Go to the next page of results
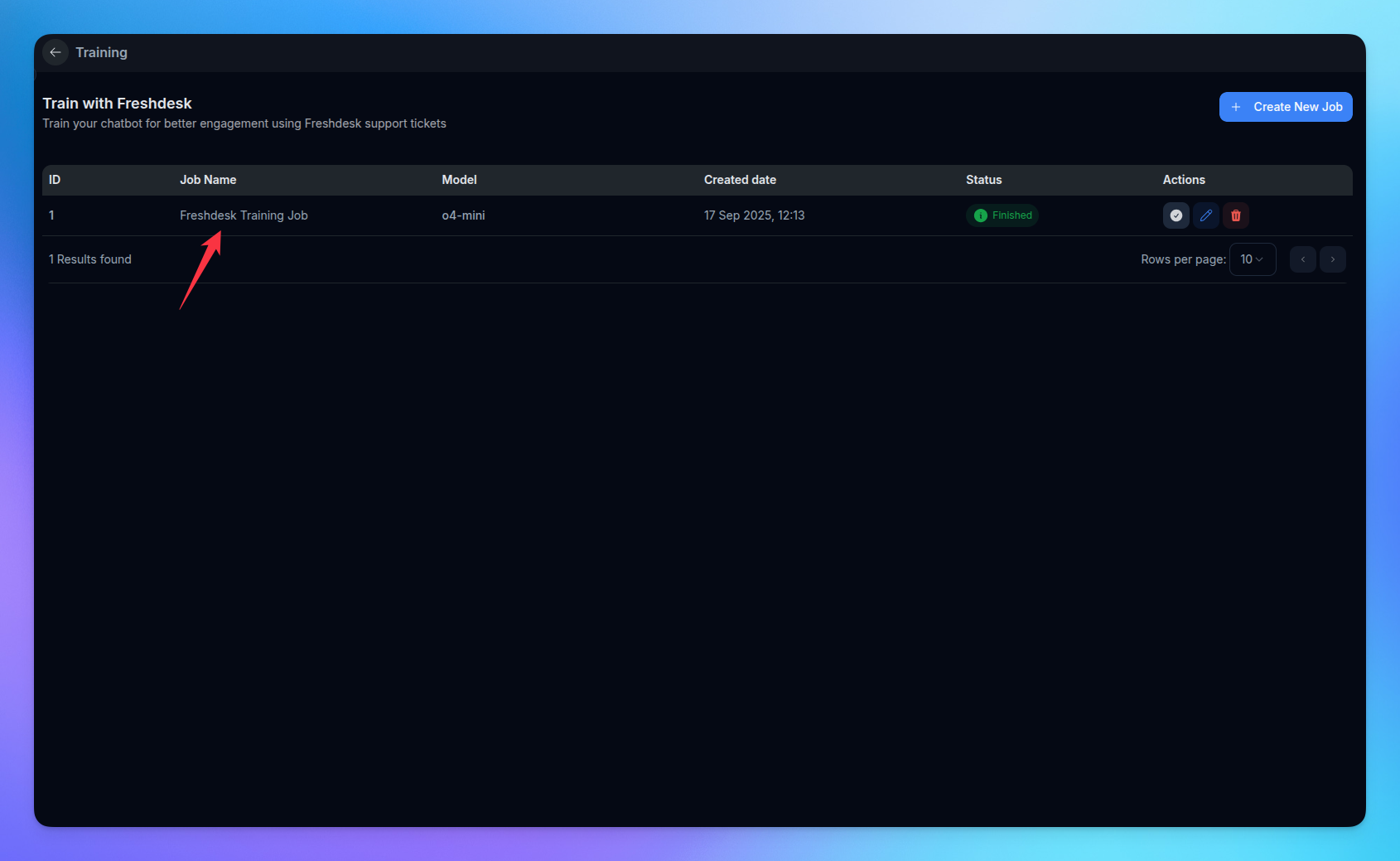This screenshot has height=861, width=1400. tap(1332, 259)
